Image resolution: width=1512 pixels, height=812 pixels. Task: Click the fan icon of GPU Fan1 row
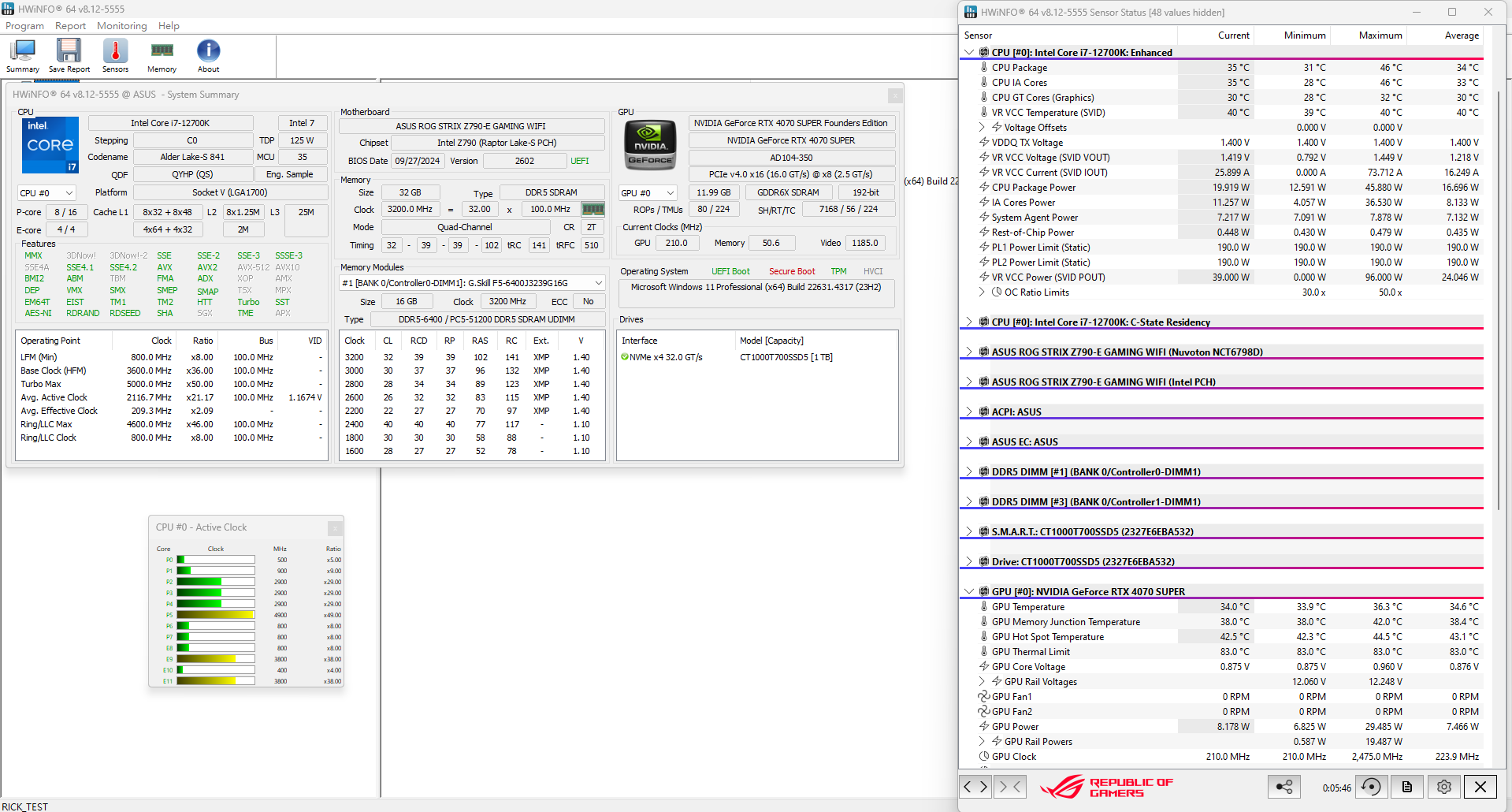984,697
